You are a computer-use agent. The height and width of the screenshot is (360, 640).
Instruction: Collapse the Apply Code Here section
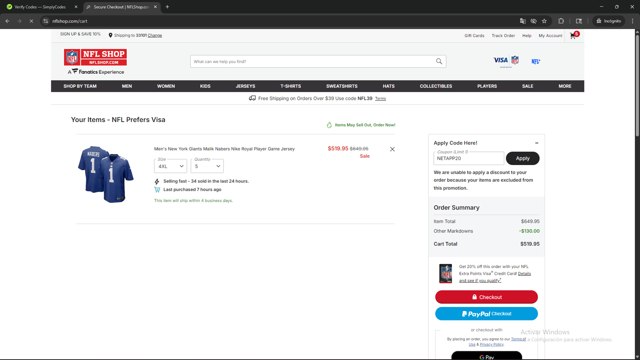point(537,143)
